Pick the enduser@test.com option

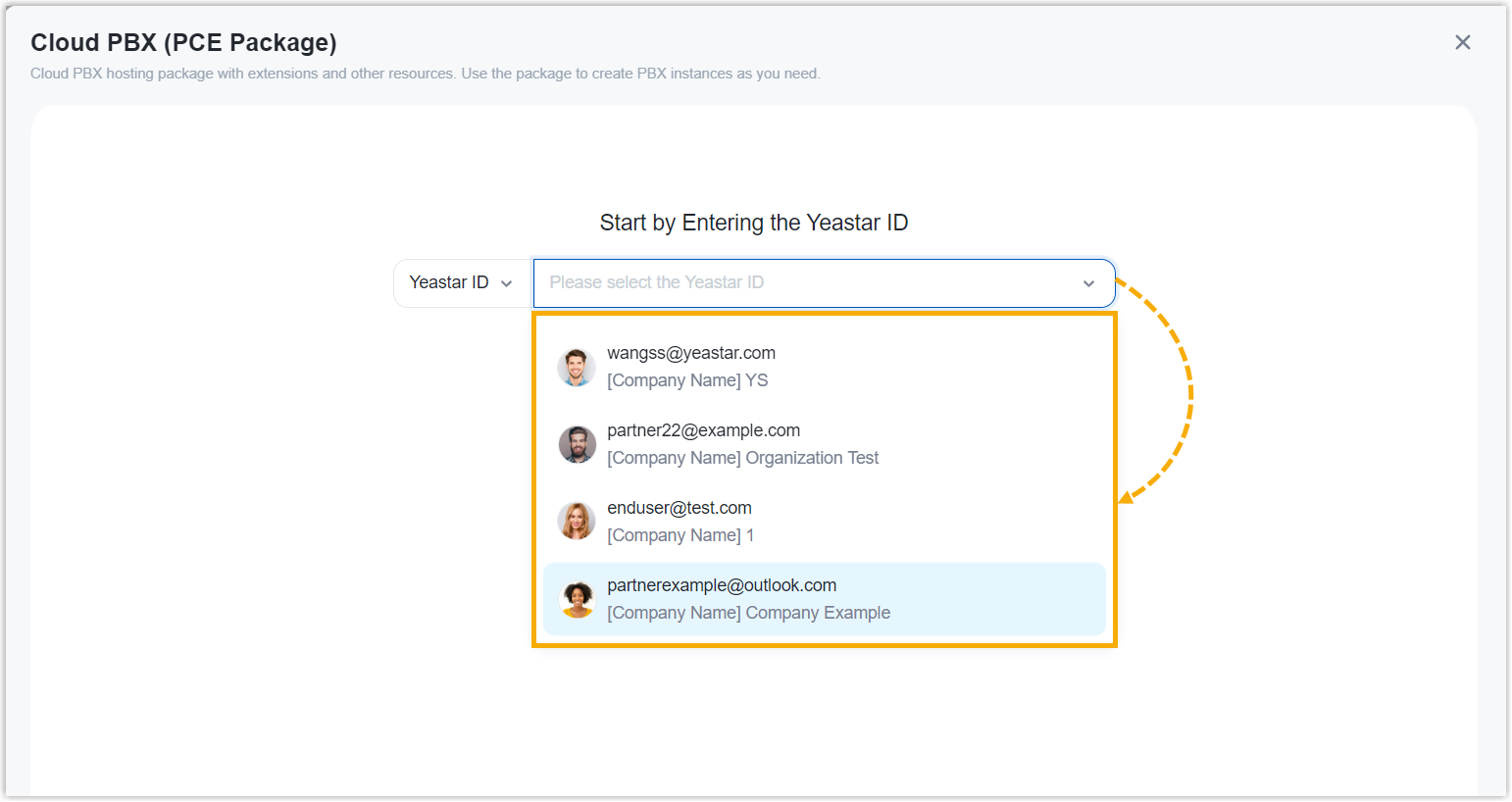(679, 508)
